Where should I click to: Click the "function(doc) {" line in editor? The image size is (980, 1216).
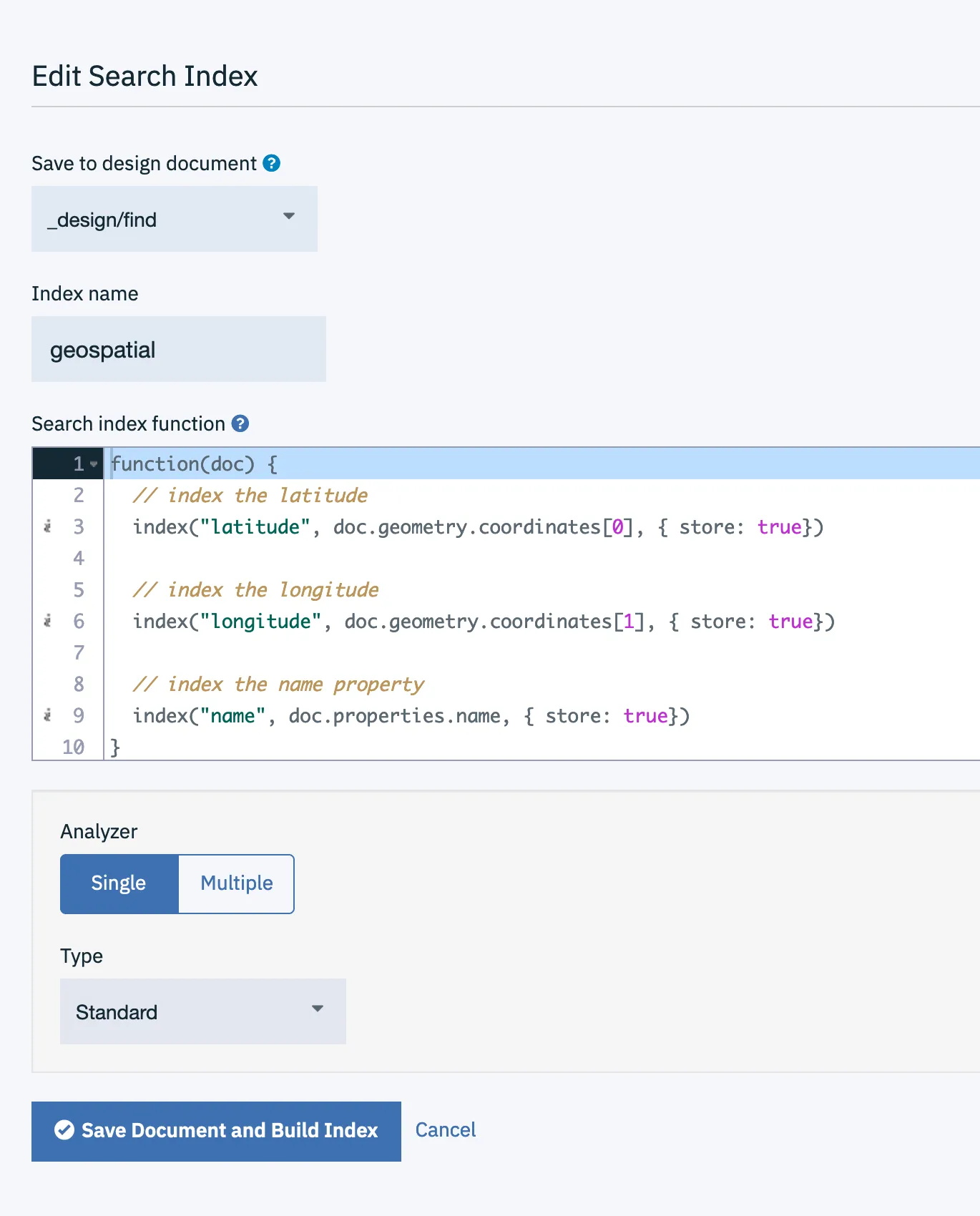[195, 464]
